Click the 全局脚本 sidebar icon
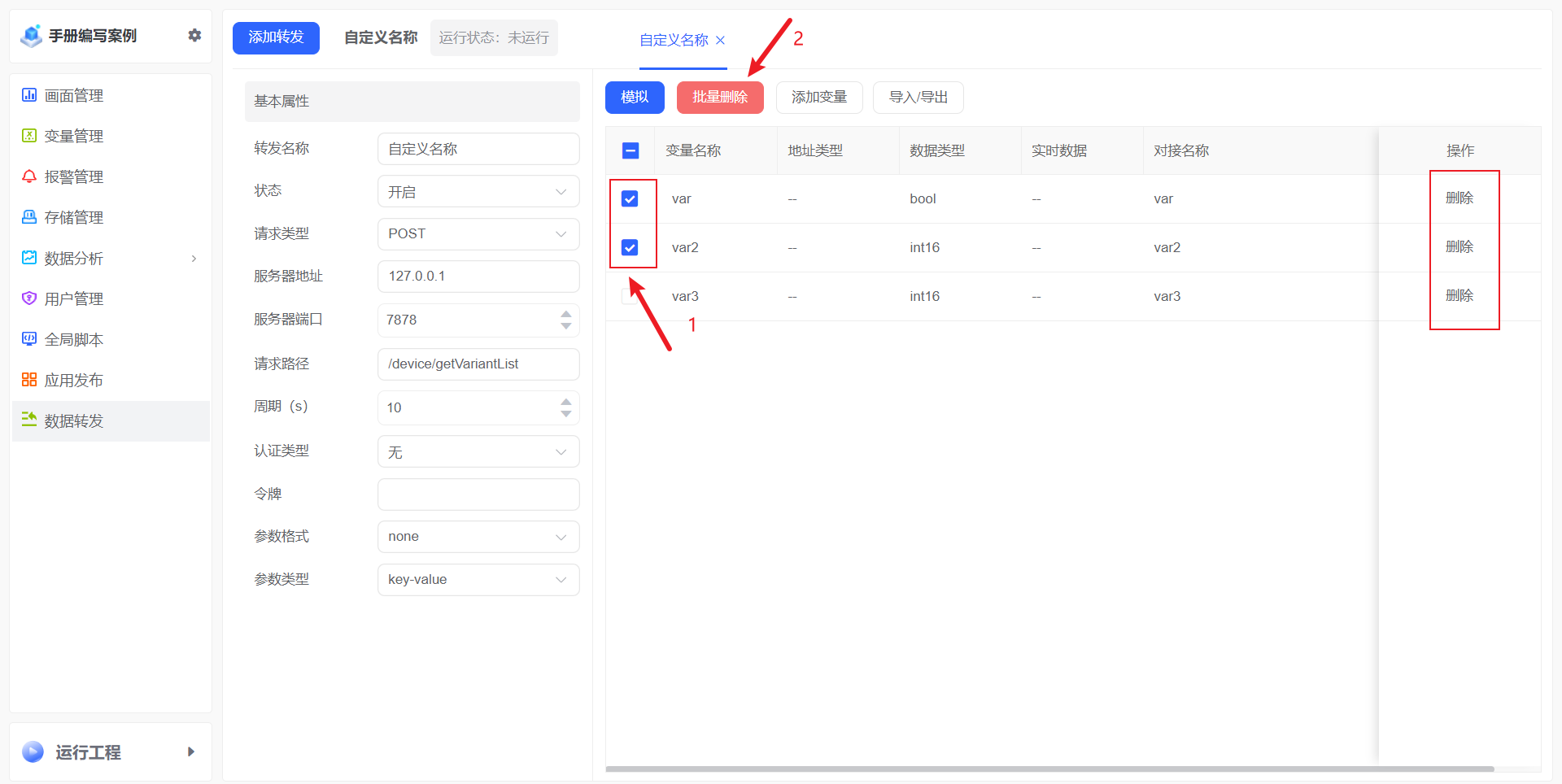 coord(29,339)
